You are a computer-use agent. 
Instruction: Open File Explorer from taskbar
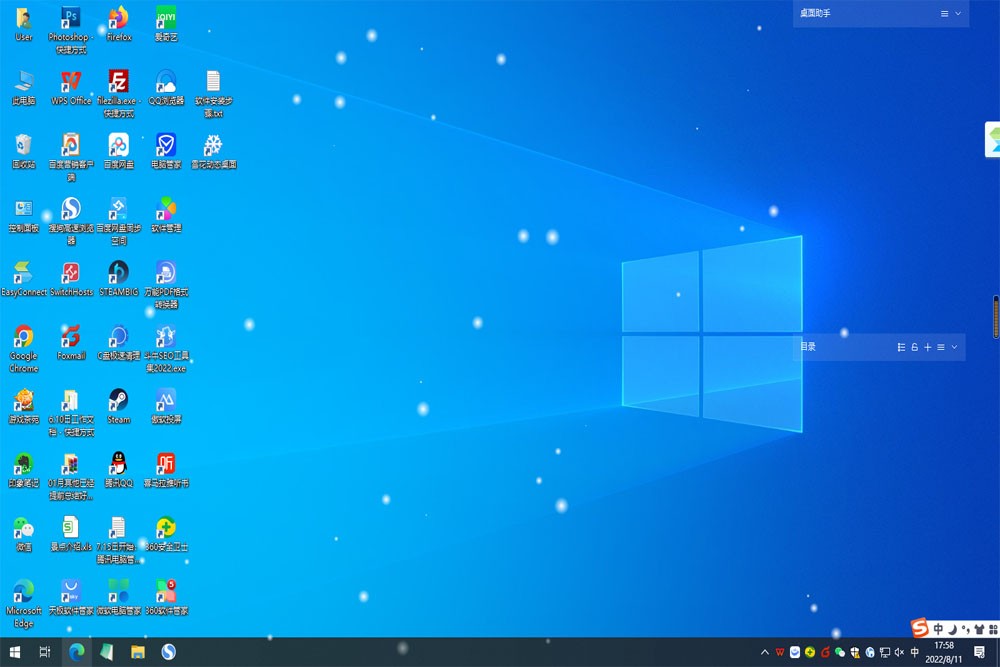click(138, 652)
